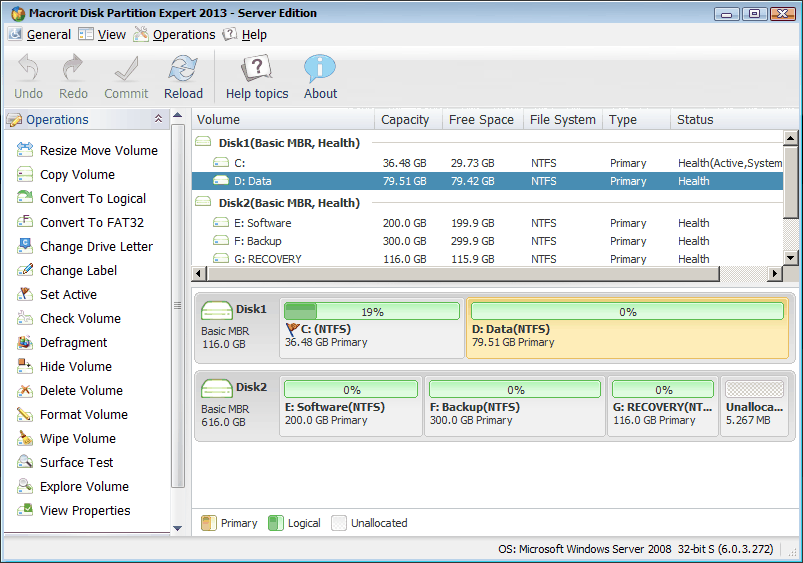The height and width of the screenshot is (563, 803).
Task: Click the Disk1 drive icon in disk map
Action: [217, 310]
